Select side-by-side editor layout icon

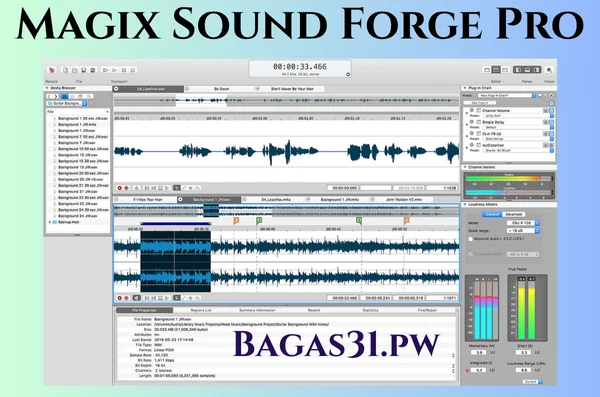[505, 70]
